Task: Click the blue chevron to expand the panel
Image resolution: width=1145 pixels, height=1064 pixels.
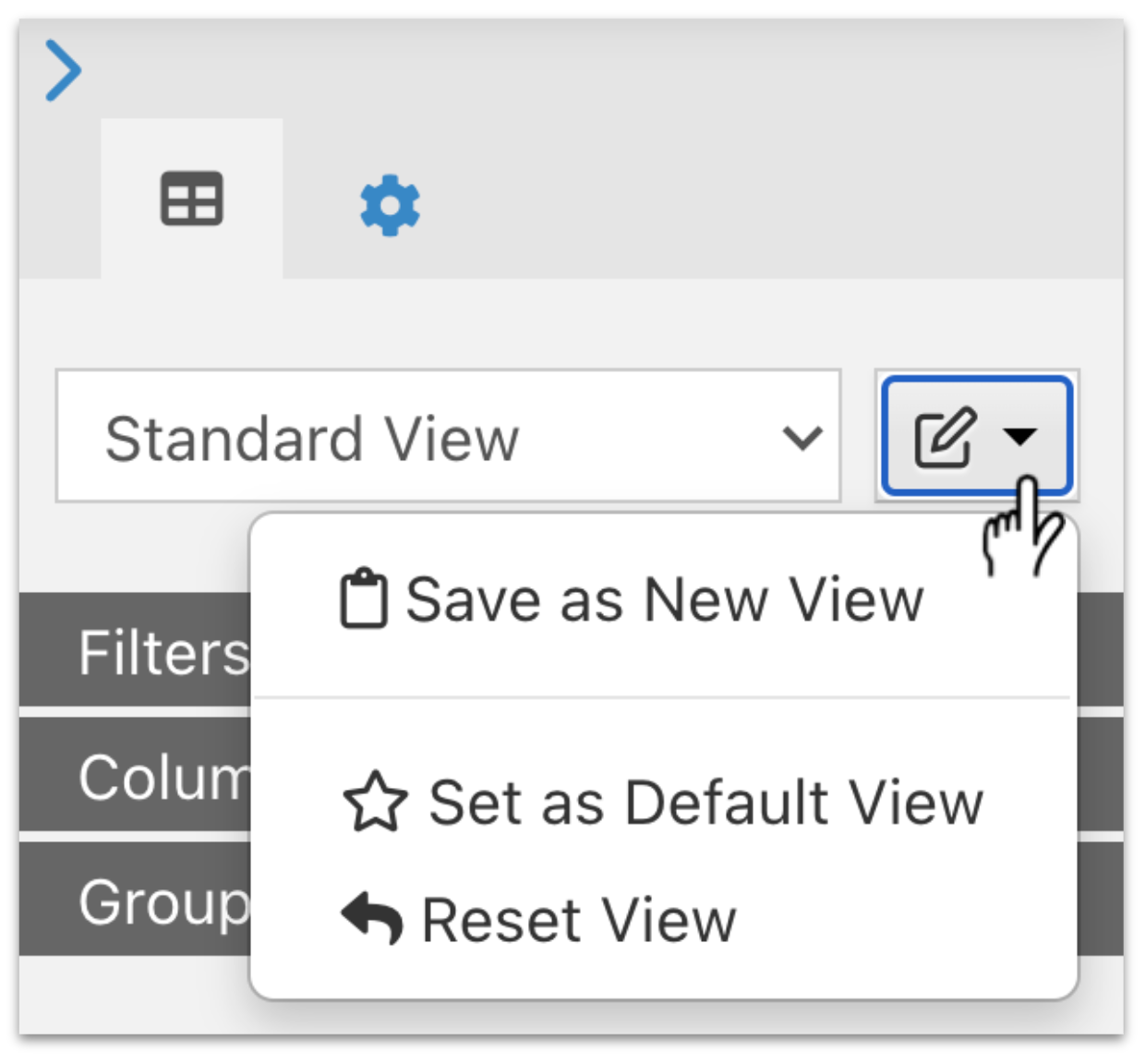Action: pos(64,70)
